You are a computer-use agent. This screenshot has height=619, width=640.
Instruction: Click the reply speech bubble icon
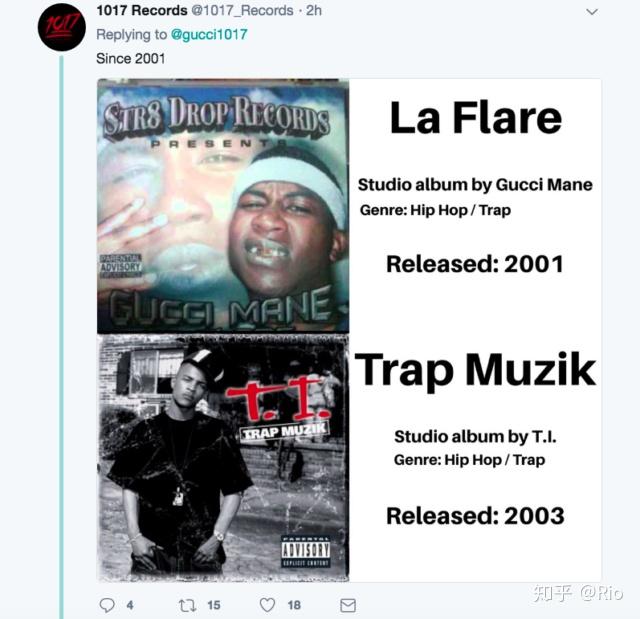point(107,605)
